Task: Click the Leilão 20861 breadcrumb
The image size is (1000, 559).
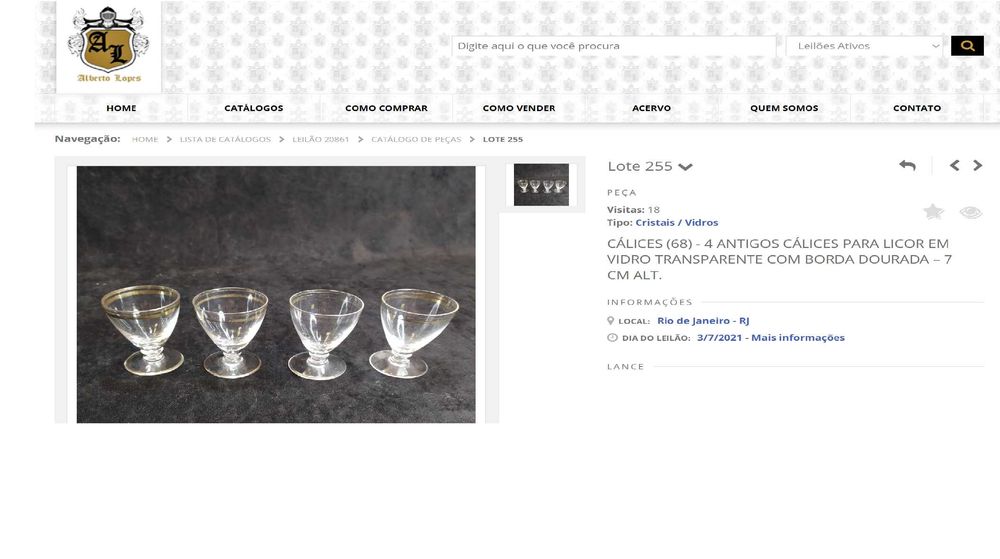Action: click(x=321, y=139)
